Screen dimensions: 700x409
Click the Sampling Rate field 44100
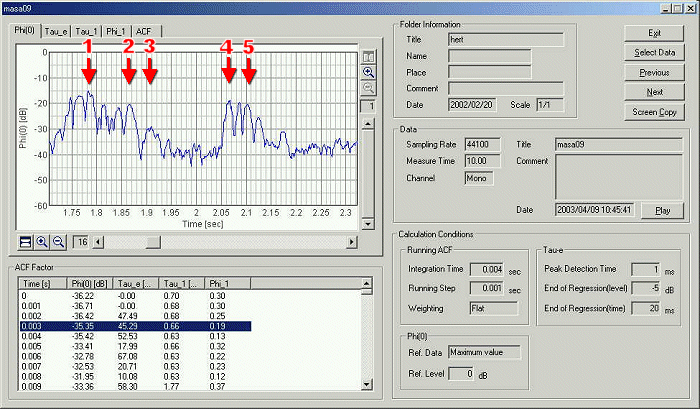click(x=482, y=145)
